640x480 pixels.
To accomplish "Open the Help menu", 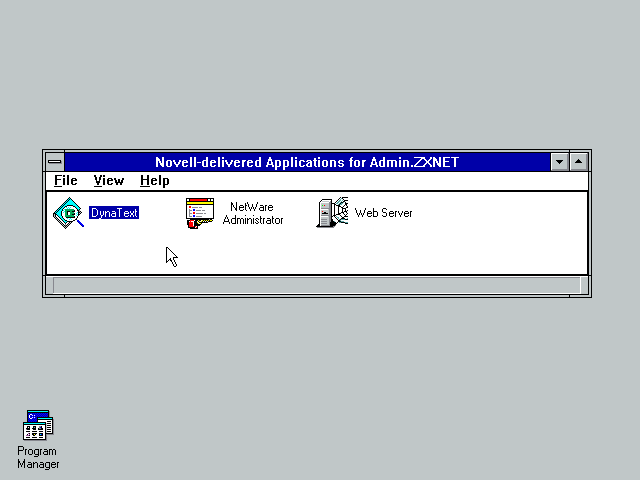I will (154, 180).
